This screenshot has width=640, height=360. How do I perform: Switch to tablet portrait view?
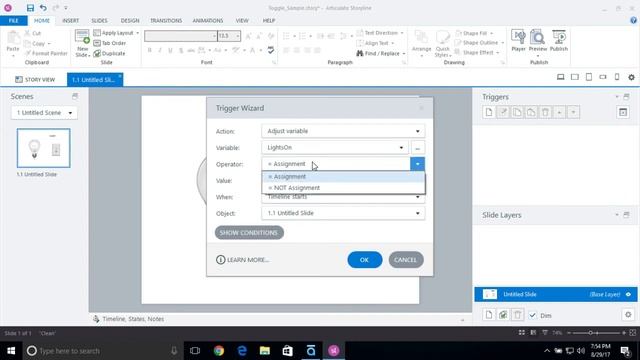[589, 77]
